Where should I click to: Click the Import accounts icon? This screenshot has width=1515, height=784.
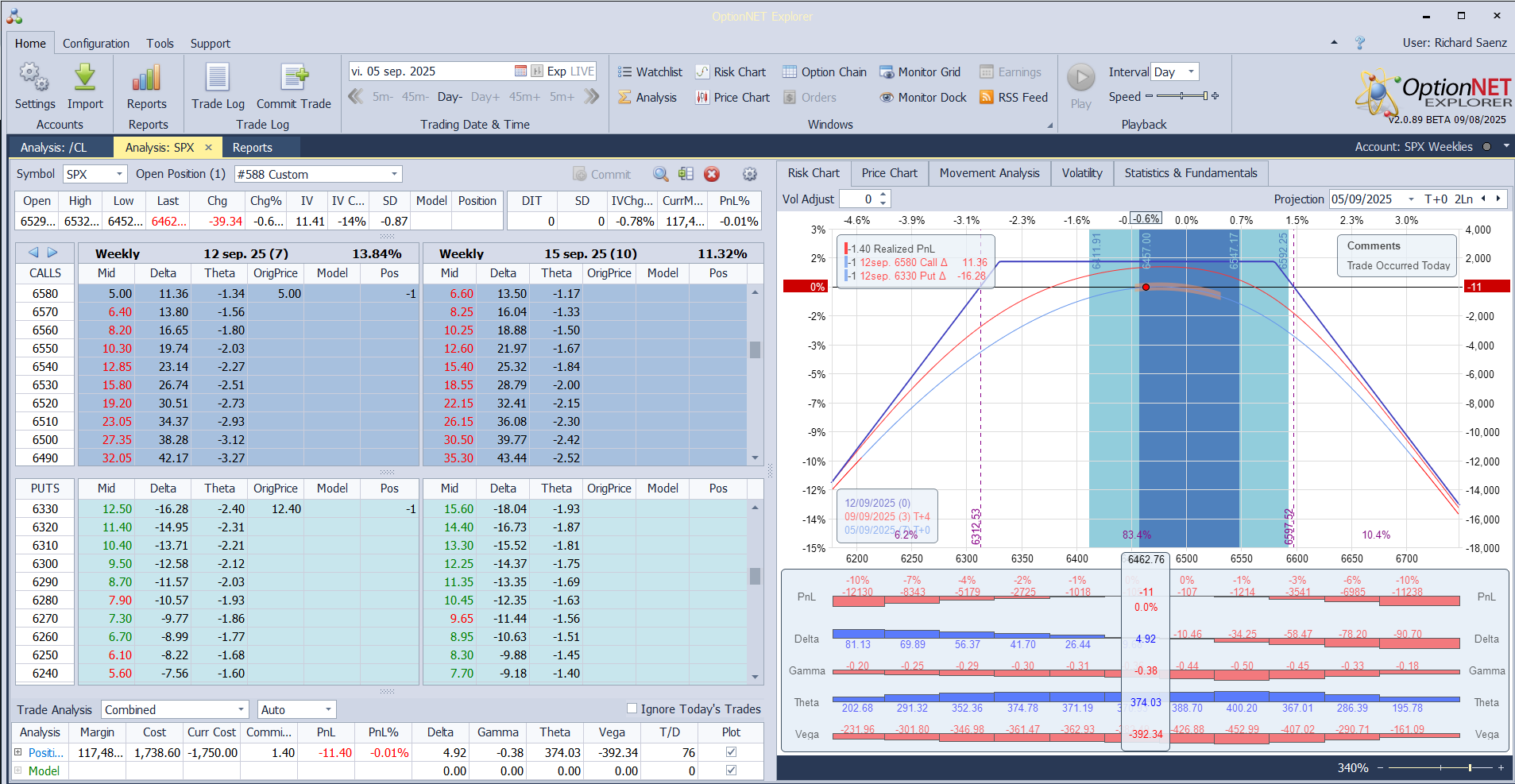click(x=85, y=78)
